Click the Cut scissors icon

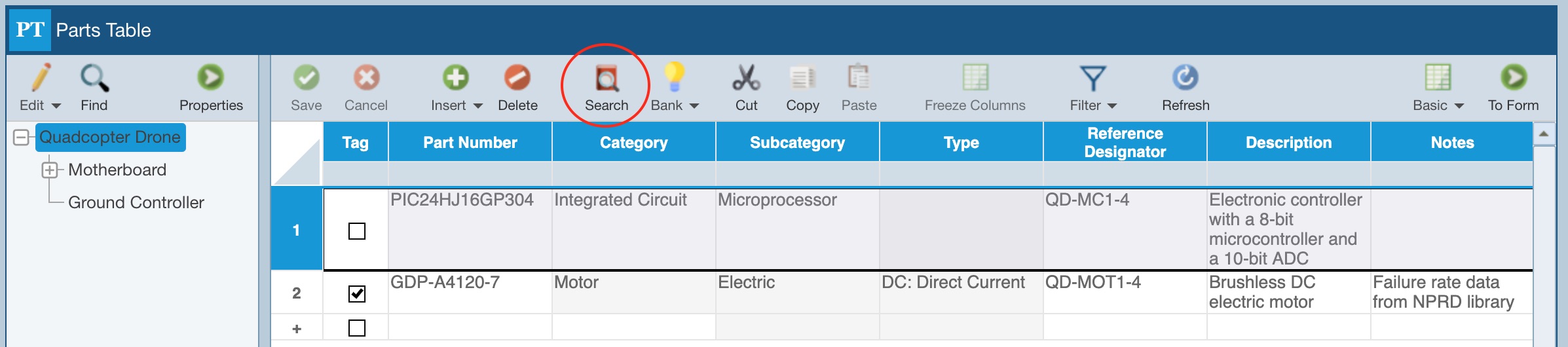coord(746,77)
